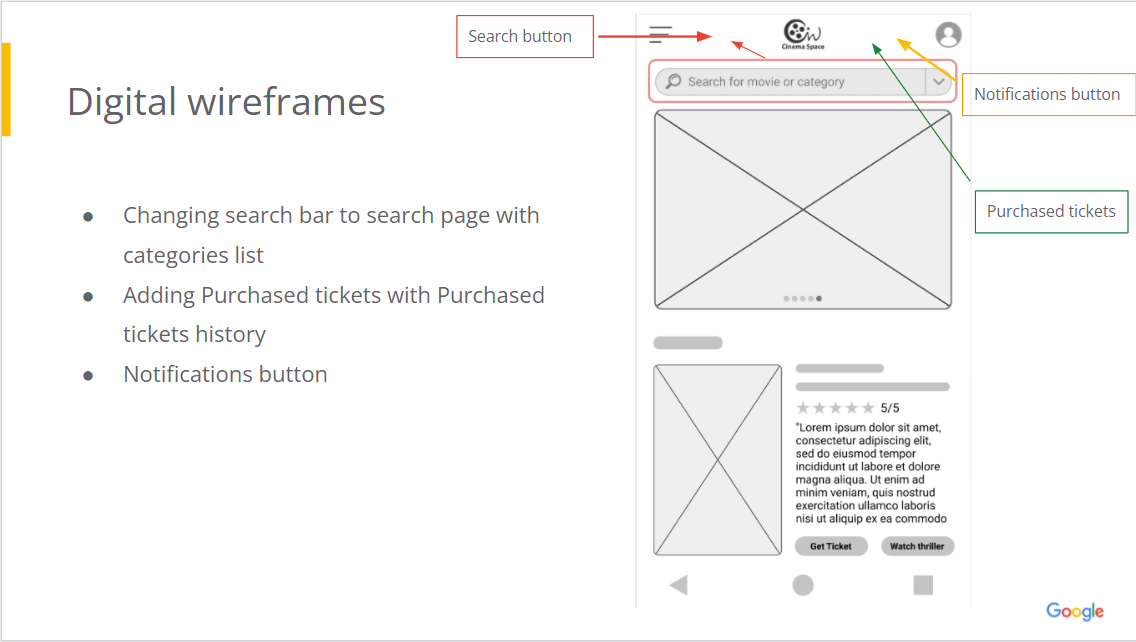Open the hamburger menu in the wireframe
This screenshot has height=642, width=1136.
[x=660, y=34]
